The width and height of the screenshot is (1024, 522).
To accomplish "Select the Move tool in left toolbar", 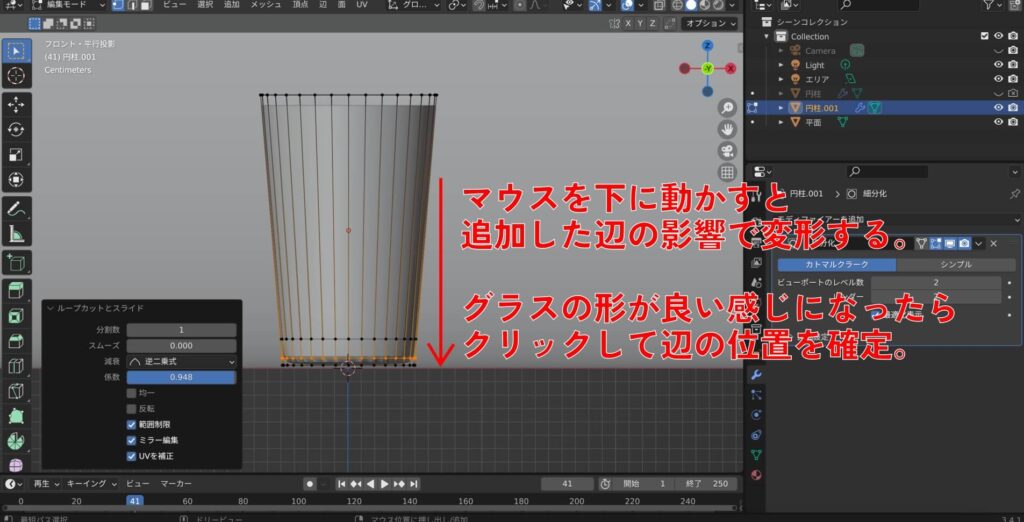I will (x=16, y=105).
